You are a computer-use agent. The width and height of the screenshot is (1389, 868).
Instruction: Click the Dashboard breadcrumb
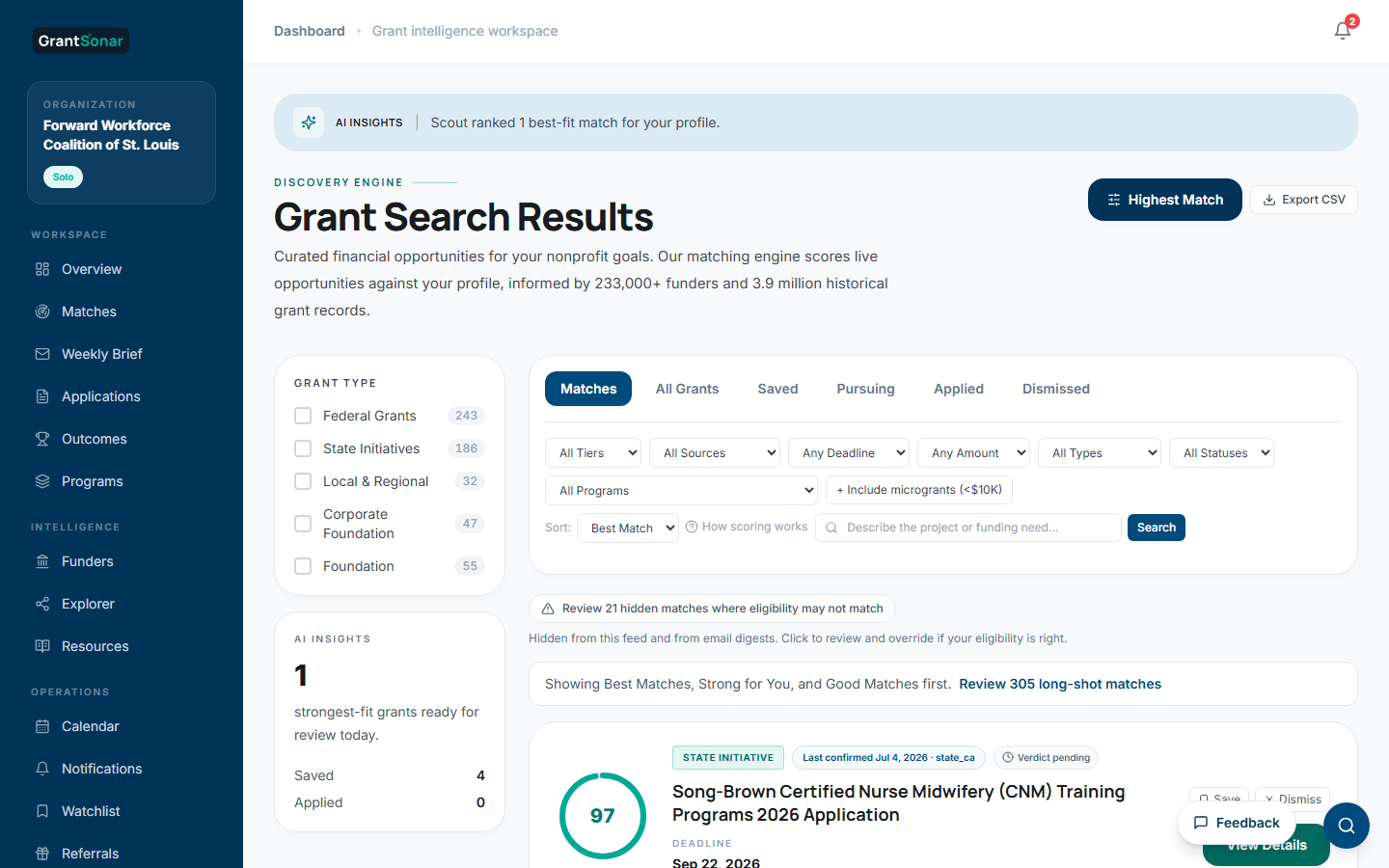pyautogui.click(x=309, y=31)
